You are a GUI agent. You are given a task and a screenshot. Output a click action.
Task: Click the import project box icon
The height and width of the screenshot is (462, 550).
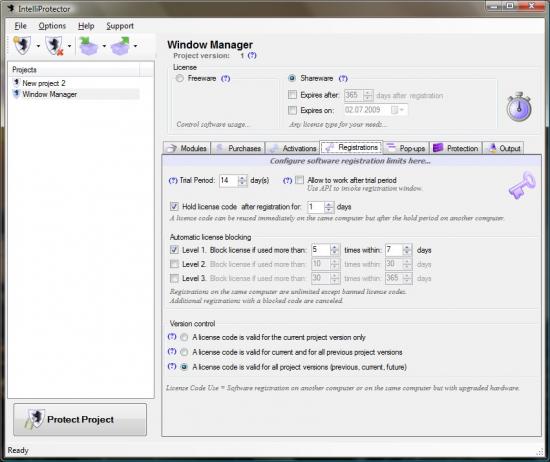coord(88,46)
